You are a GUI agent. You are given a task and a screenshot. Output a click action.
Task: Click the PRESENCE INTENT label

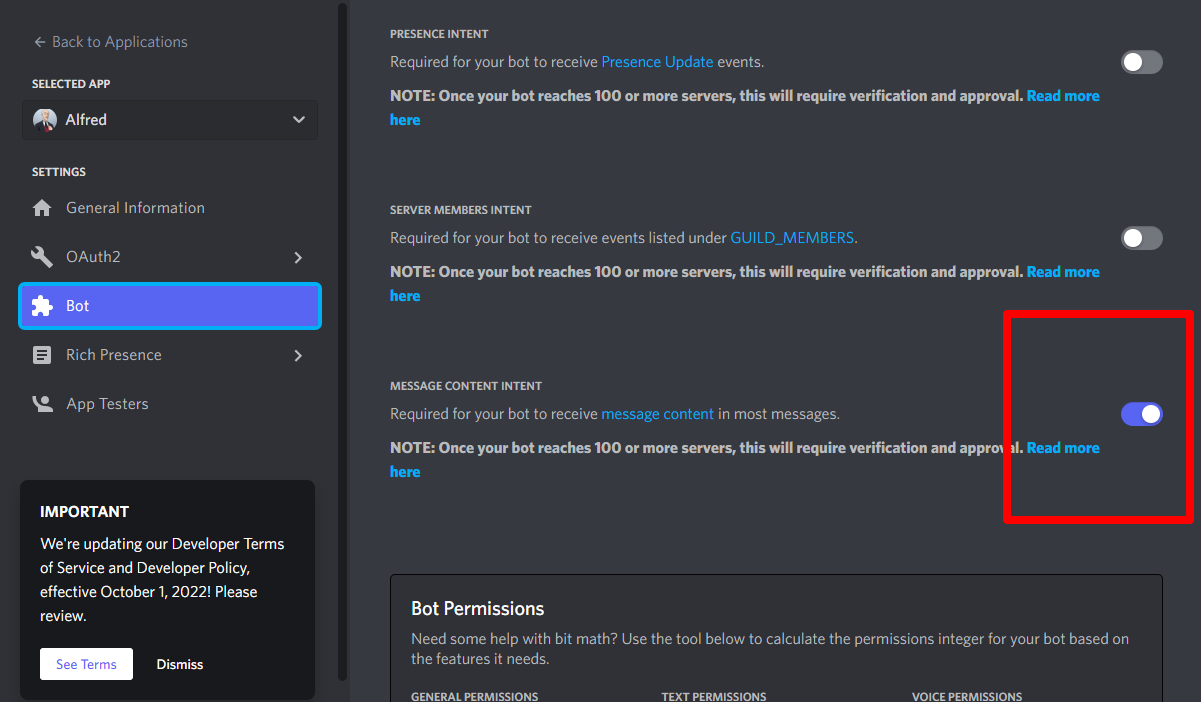439,34
